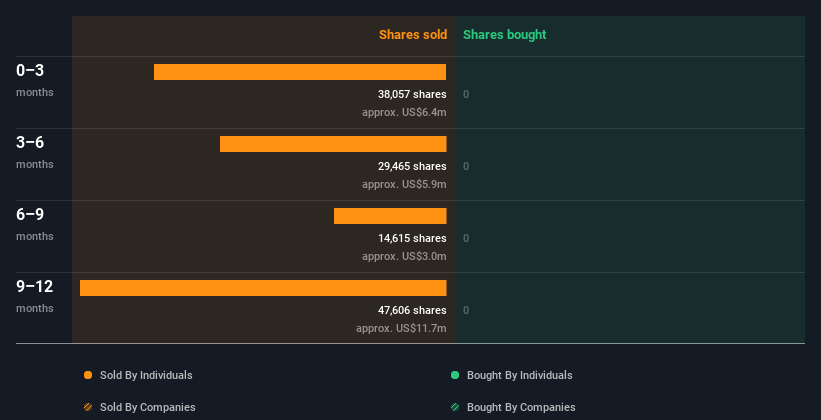The height and width of the screenshot is (420, 821).
Task: Click the striped Sold By Companies legend icon
Action: pos(88,408)
